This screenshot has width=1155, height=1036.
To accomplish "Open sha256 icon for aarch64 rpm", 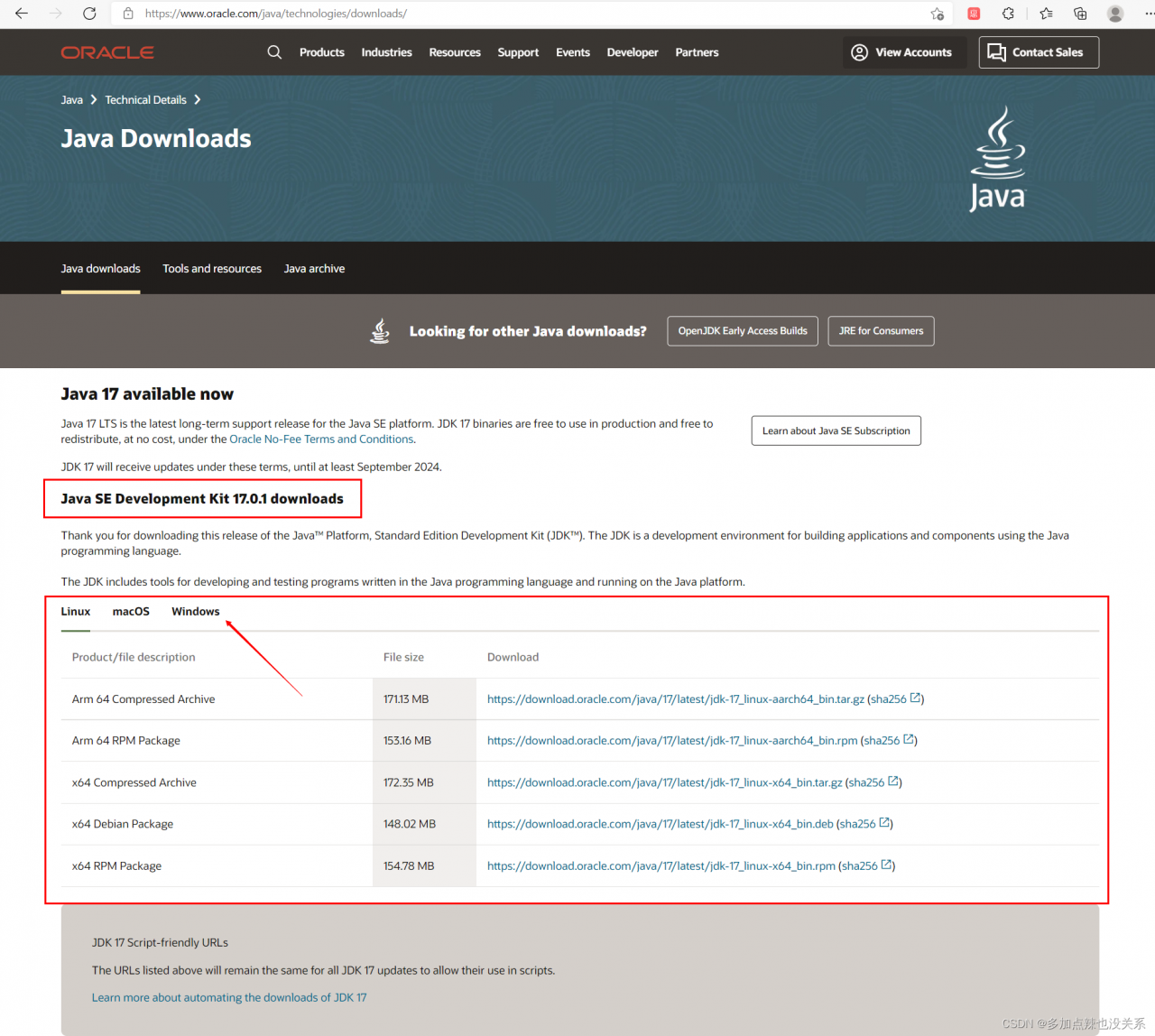I will click(x=909, y=739).
